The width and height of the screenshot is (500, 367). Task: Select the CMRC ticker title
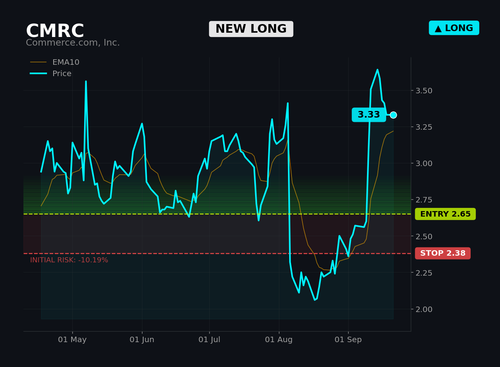[x=55, y=31]
